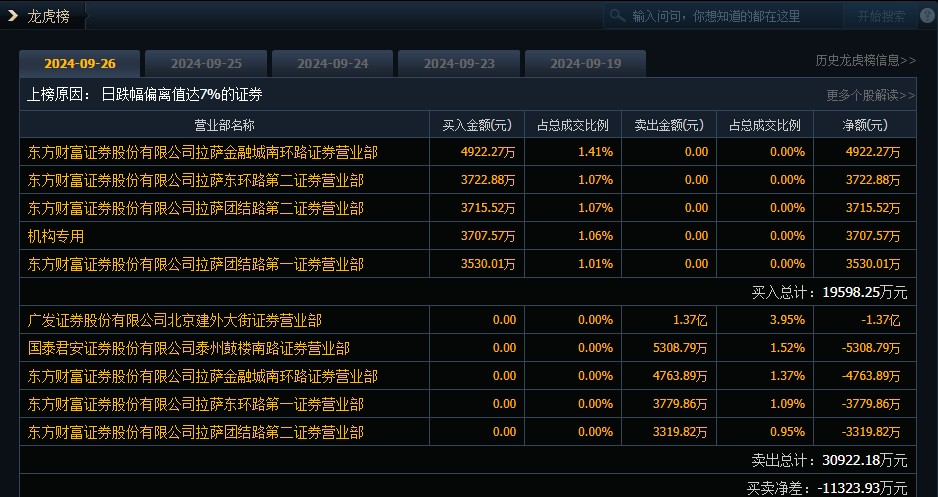Open 拉萨东环路第二证券营业部 branch row
Viewport: 938px width, 497px height.
[195, 180]
